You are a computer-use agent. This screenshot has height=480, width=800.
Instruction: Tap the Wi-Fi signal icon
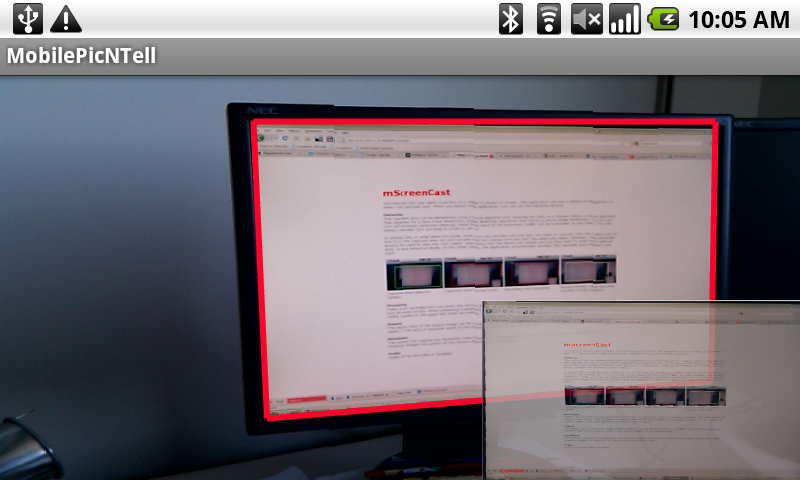(x=549, y=19)
